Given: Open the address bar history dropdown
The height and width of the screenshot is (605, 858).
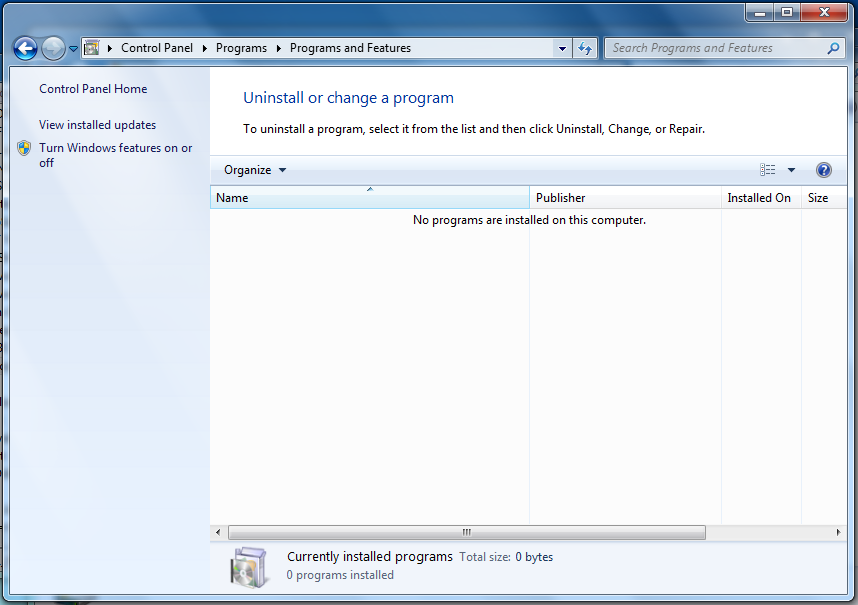Looking at the screenshot, I should click(562, 48).
